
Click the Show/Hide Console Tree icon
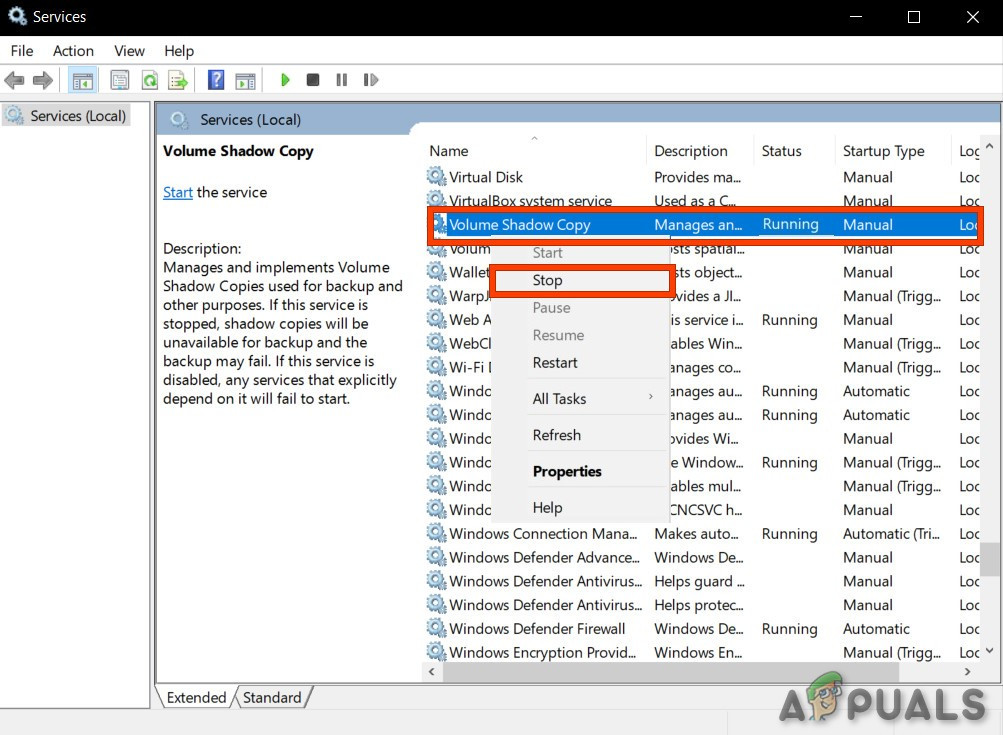(x=83, y=80)
